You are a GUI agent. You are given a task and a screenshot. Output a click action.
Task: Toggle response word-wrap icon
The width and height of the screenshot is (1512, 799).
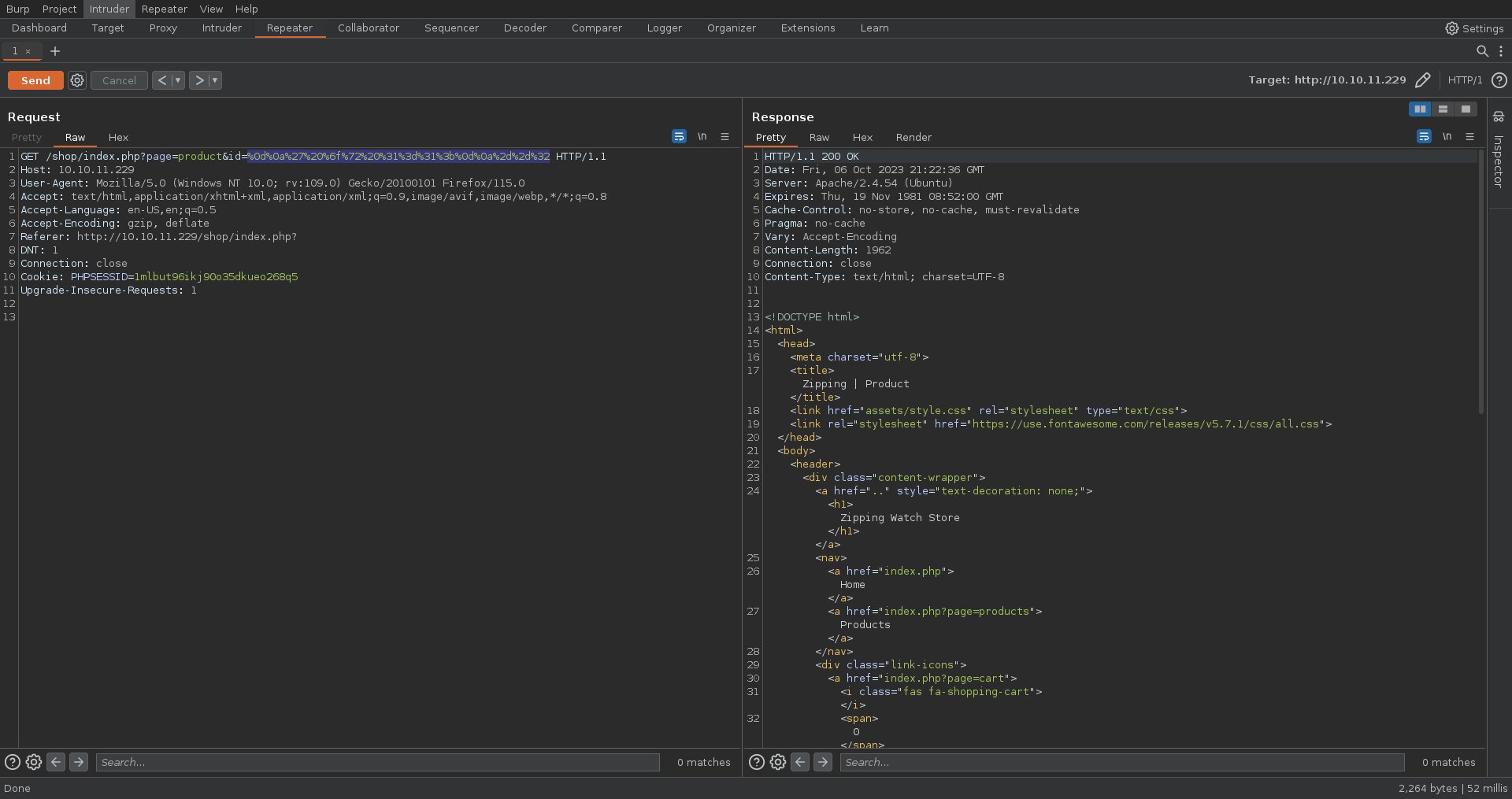tap(1424, 137)
